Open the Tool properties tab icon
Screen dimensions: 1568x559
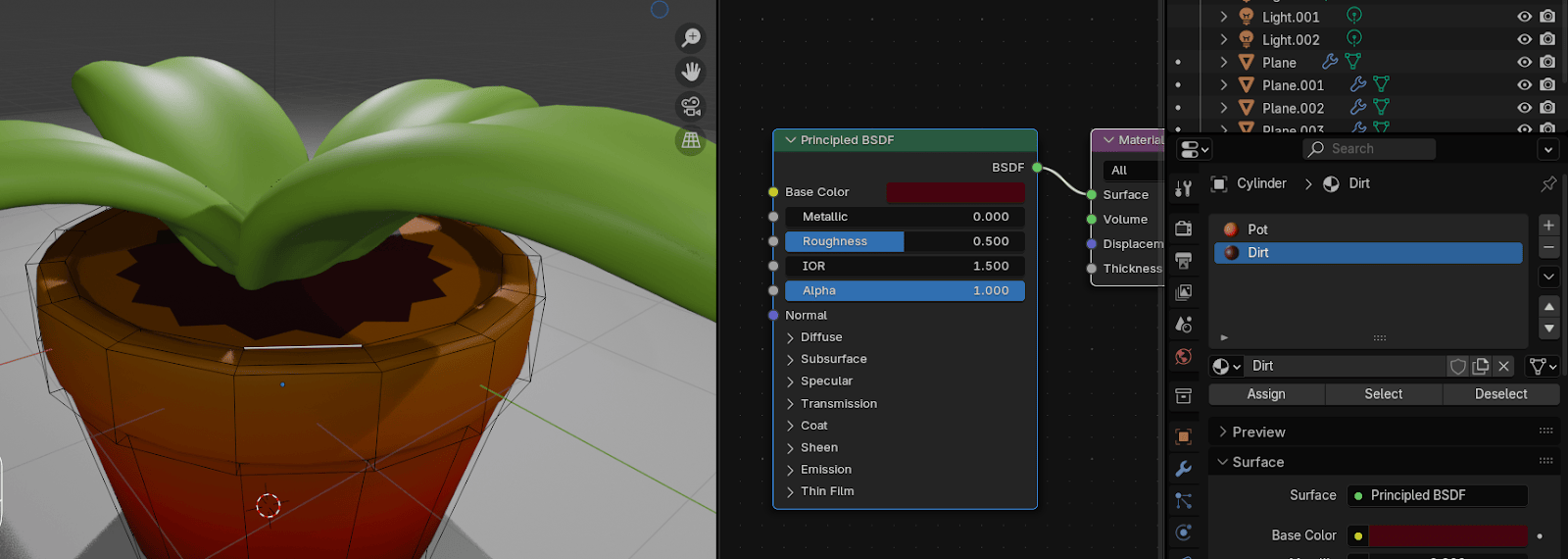1184,189
